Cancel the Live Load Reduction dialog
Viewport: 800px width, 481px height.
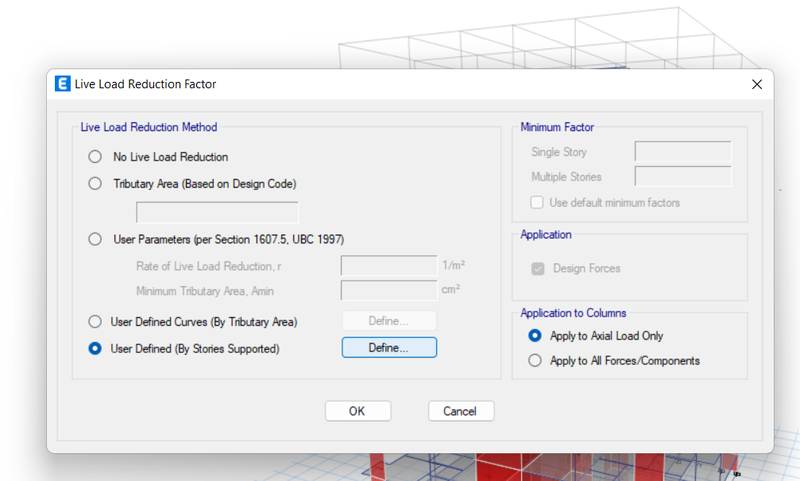(461, 411)
